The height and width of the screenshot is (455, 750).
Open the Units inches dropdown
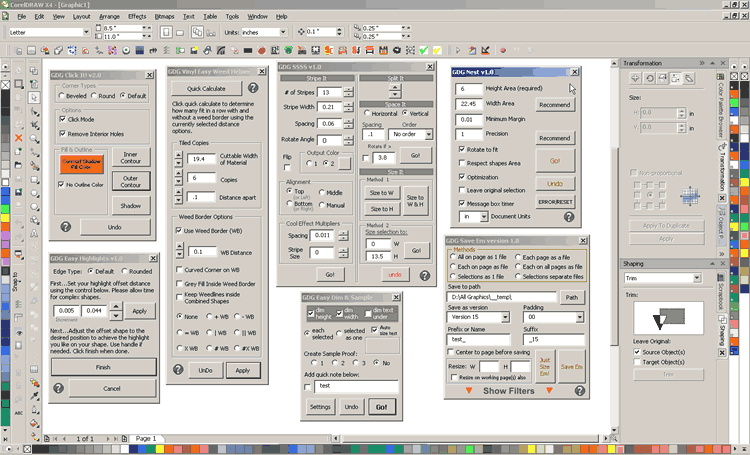283,32
